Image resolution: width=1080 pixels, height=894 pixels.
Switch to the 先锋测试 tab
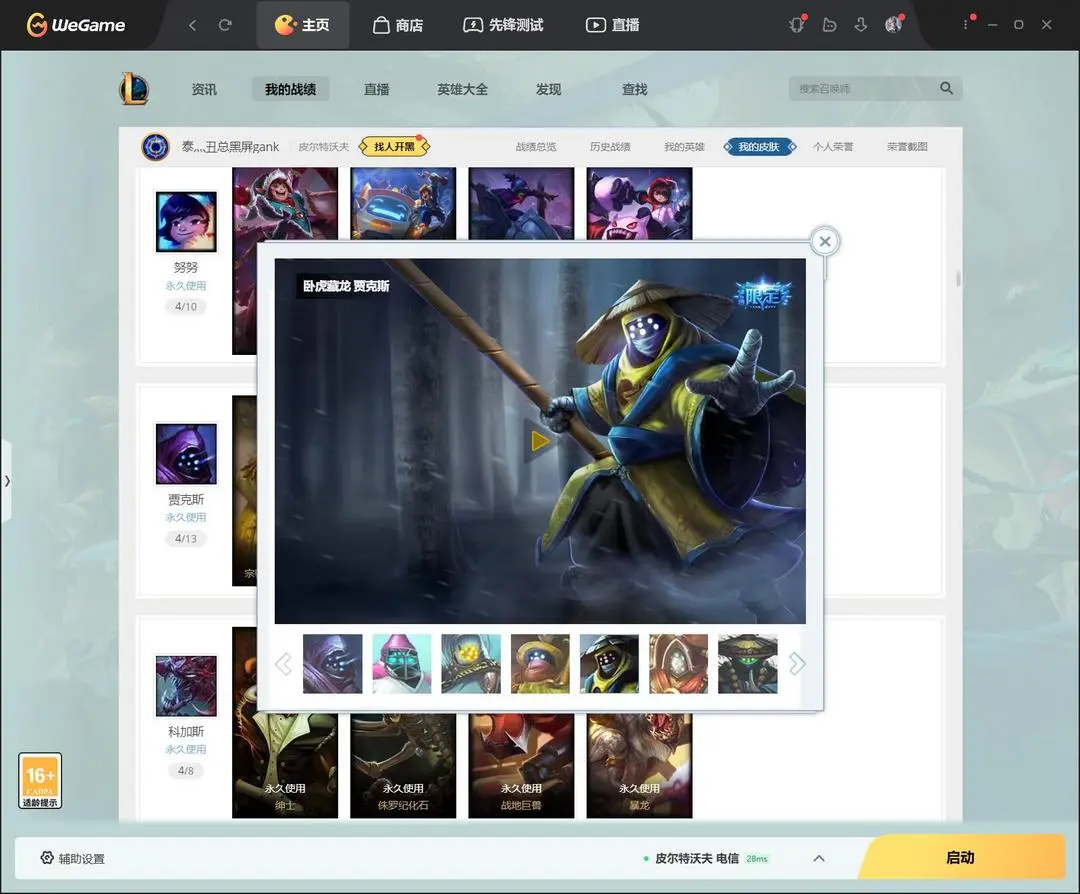(503, 25)
